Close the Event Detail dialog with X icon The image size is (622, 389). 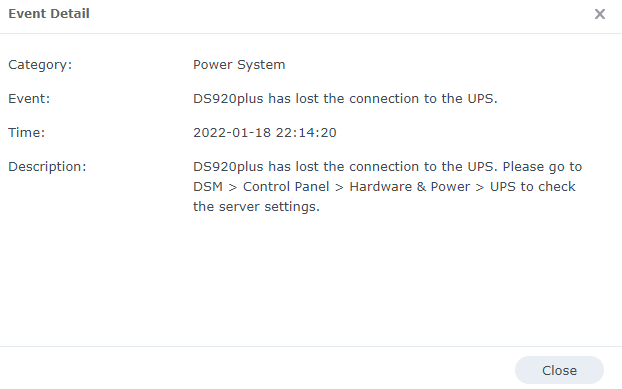(x=599, y=14)
